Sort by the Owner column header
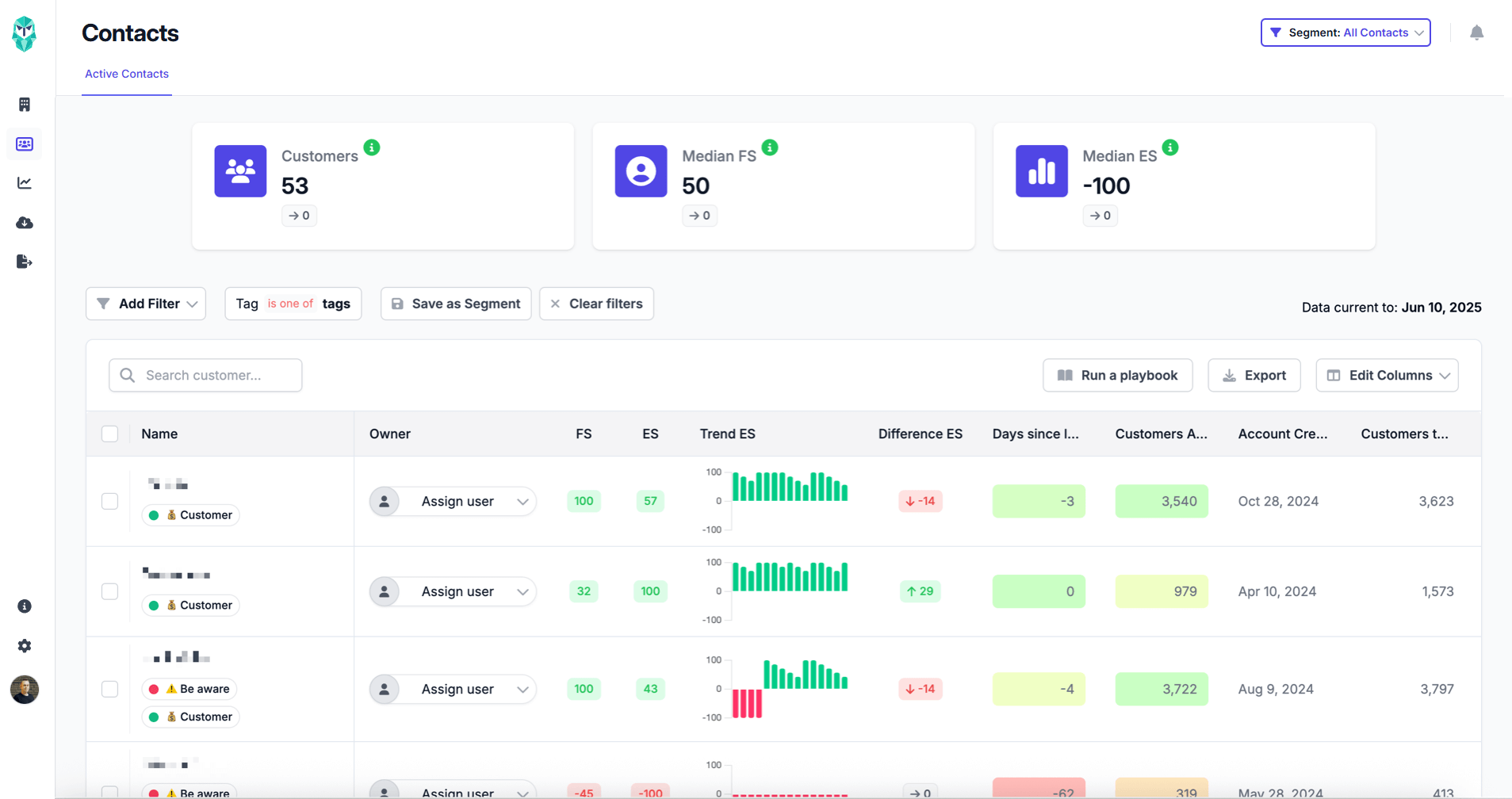Screen dimensions: 1512x799 click(x=390, y=434)
